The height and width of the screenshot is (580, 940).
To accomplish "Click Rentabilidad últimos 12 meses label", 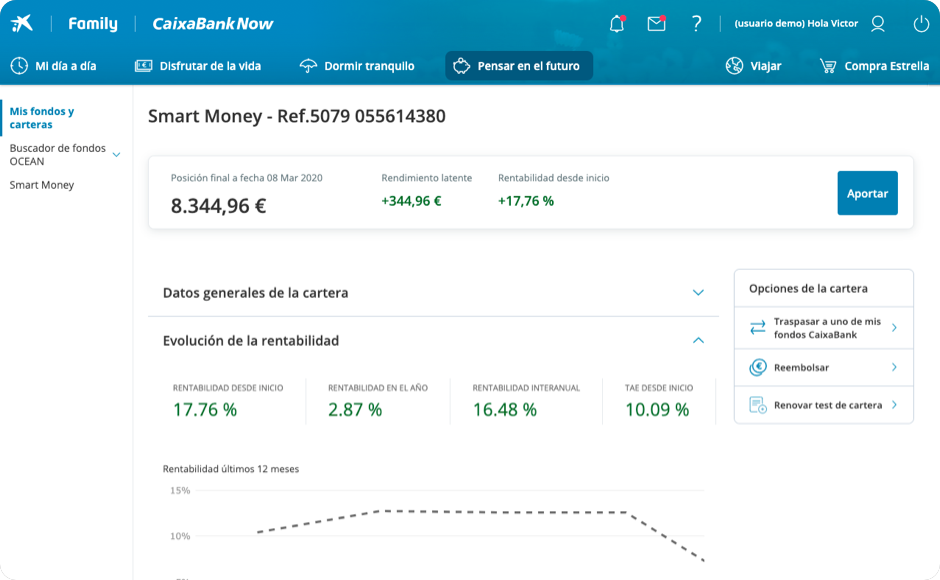I will 231,469.
